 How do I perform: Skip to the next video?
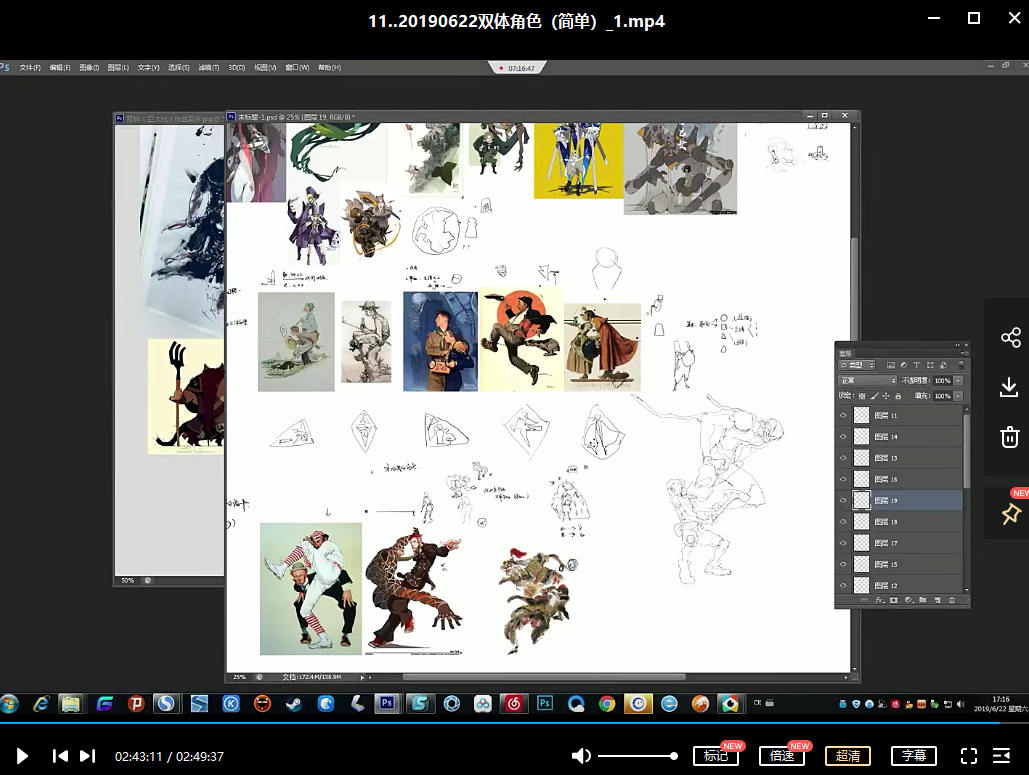[x=88, y=756]
